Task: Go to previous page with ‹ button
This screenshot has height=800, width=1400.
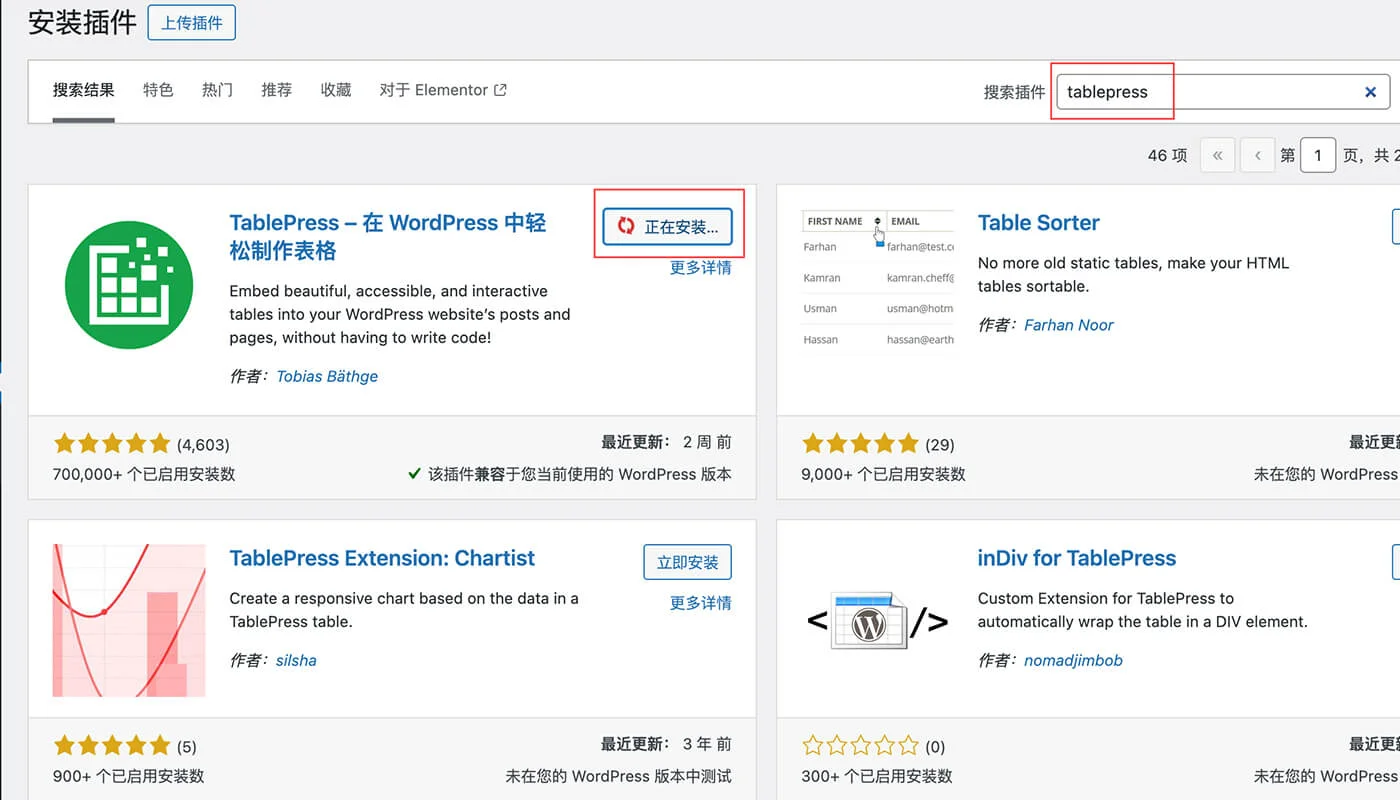Action: [x=1257, y=155]
